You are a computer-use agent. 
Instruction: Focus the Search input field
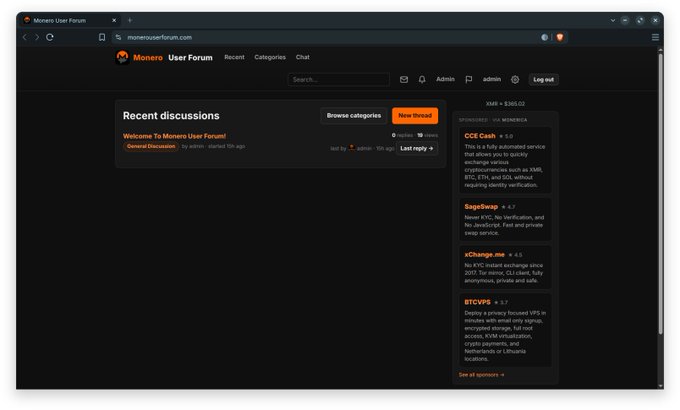tap(338, 79)
